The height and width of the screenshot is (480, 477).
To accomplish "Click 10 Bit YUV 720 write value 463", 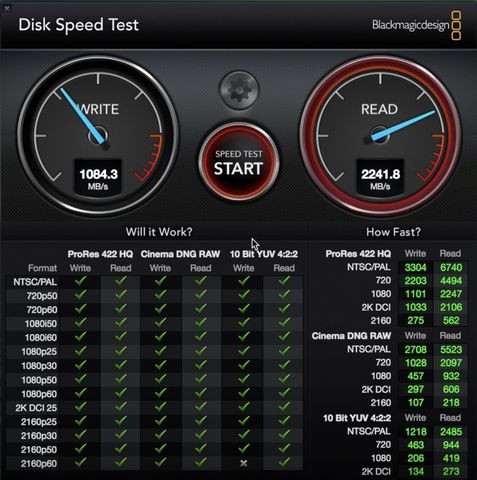I will pos(416,445).
